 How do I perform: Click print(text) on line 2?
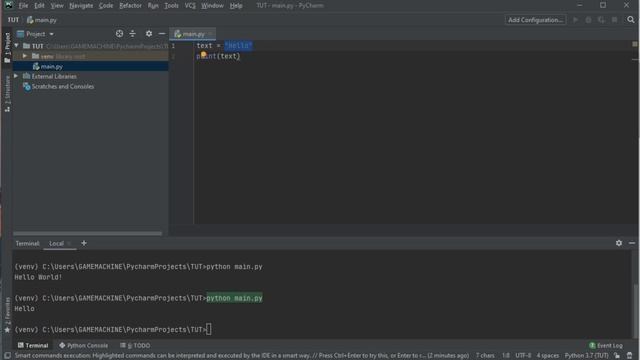tap(218, 56)
